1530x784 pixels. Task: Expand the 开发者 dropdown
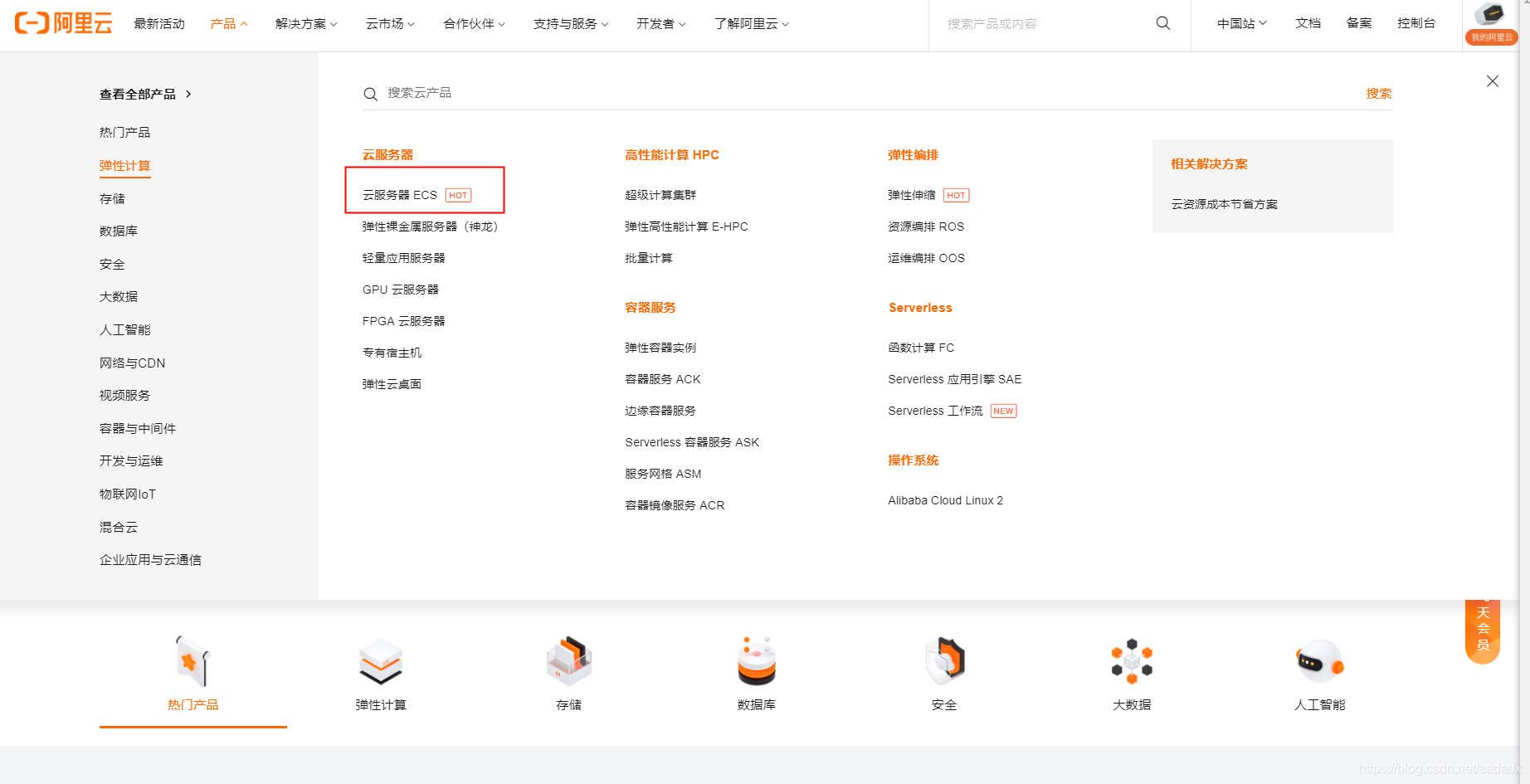coord(660,23)
